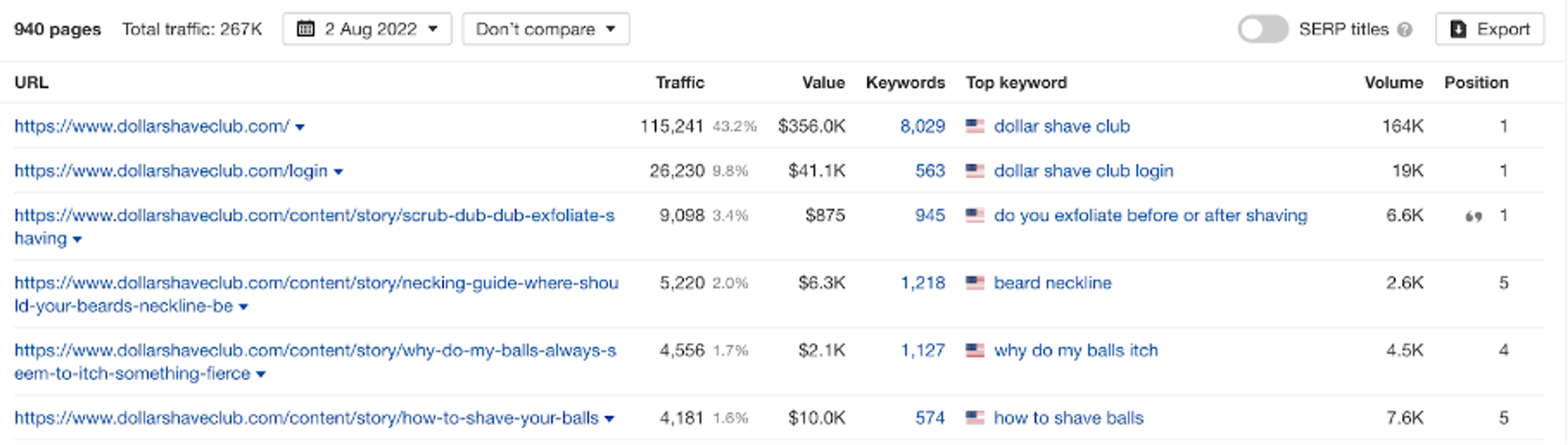Click the US flag beside why do my balls itch

point(975,350)
